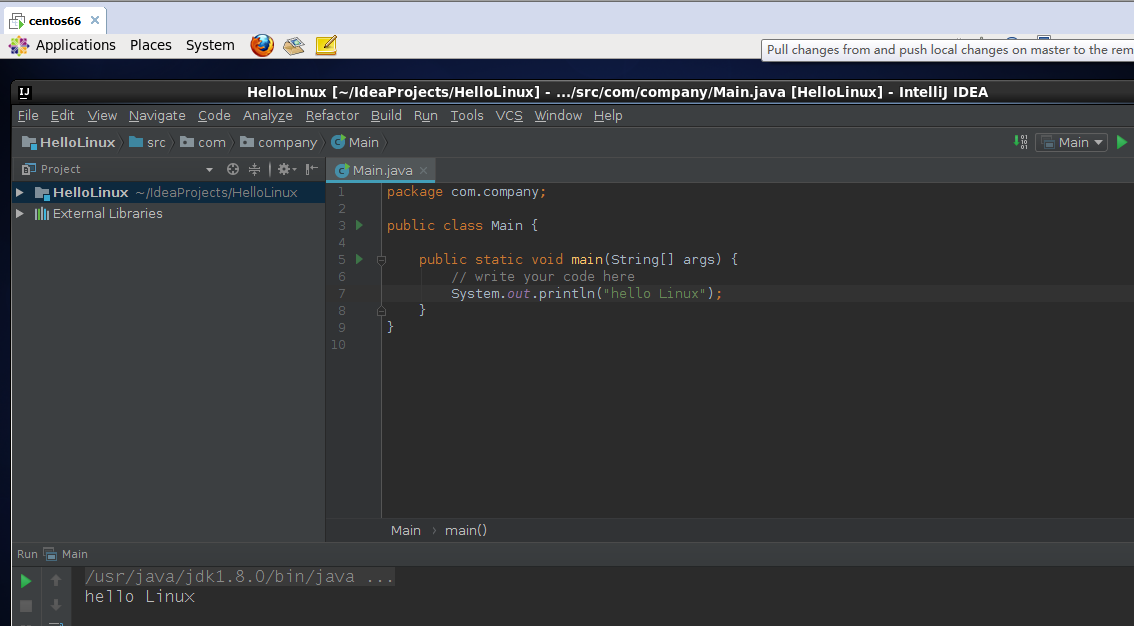Open the Analyze menu
This screenshot has height=626, width=1134.
pyautogui.click(x=268, y=116)
